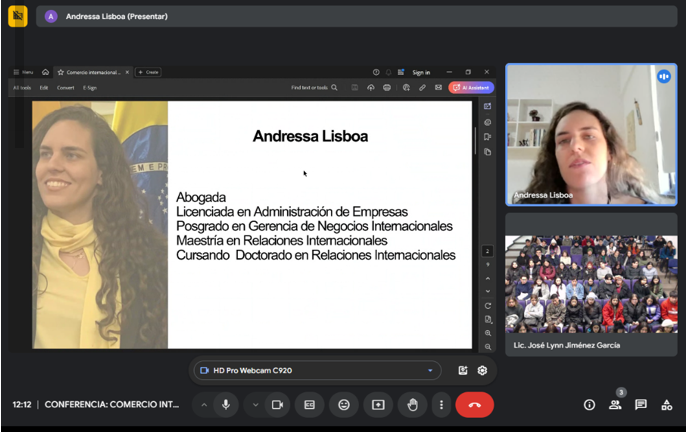This screenshot has height=432, width=686.
Task: Expand the video settings arrow beside camera
Action: click(255, 405)
